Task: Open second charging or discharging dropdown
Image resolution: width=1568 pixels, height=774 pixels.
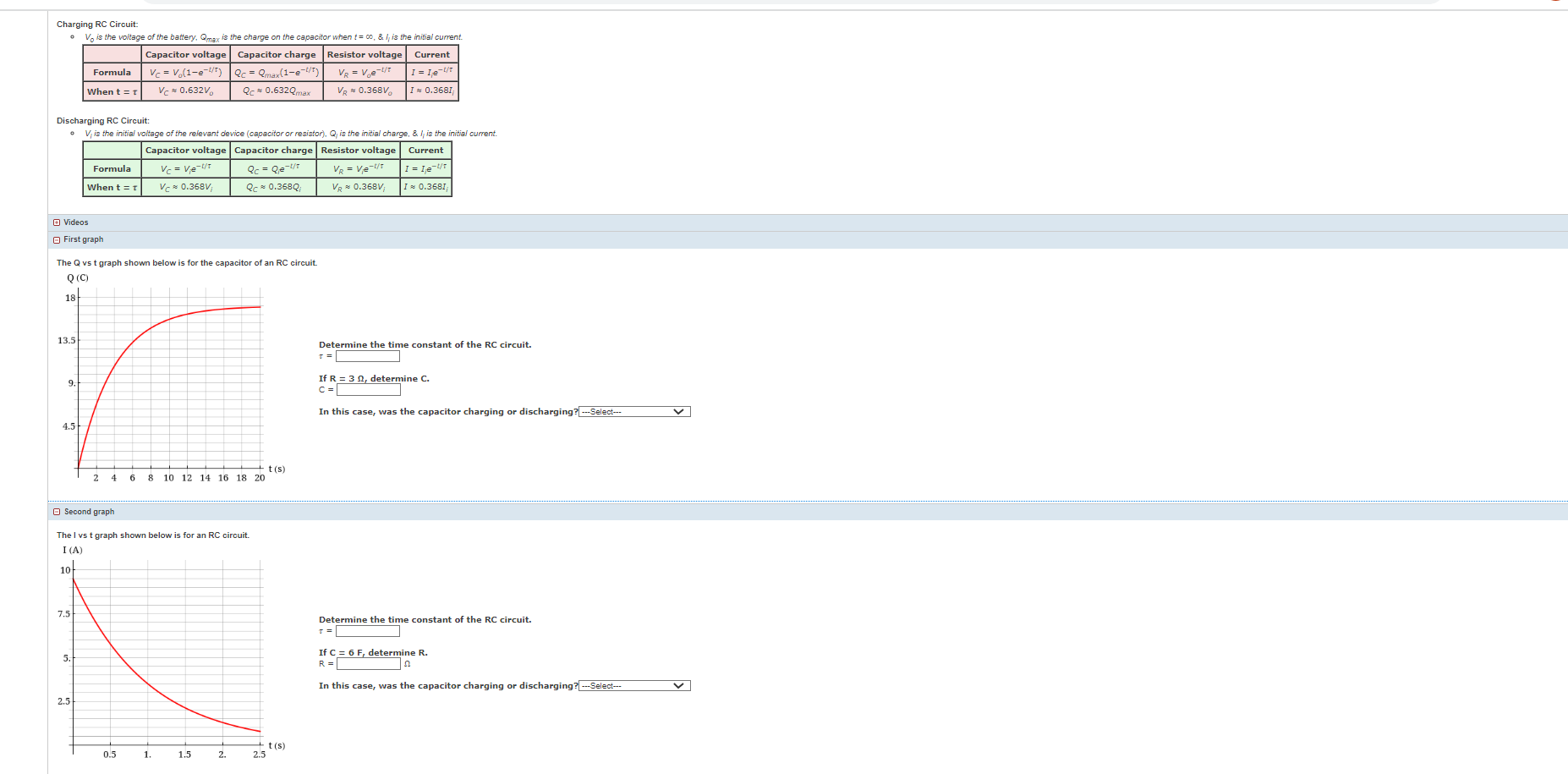Action: (x=634, y=686)
